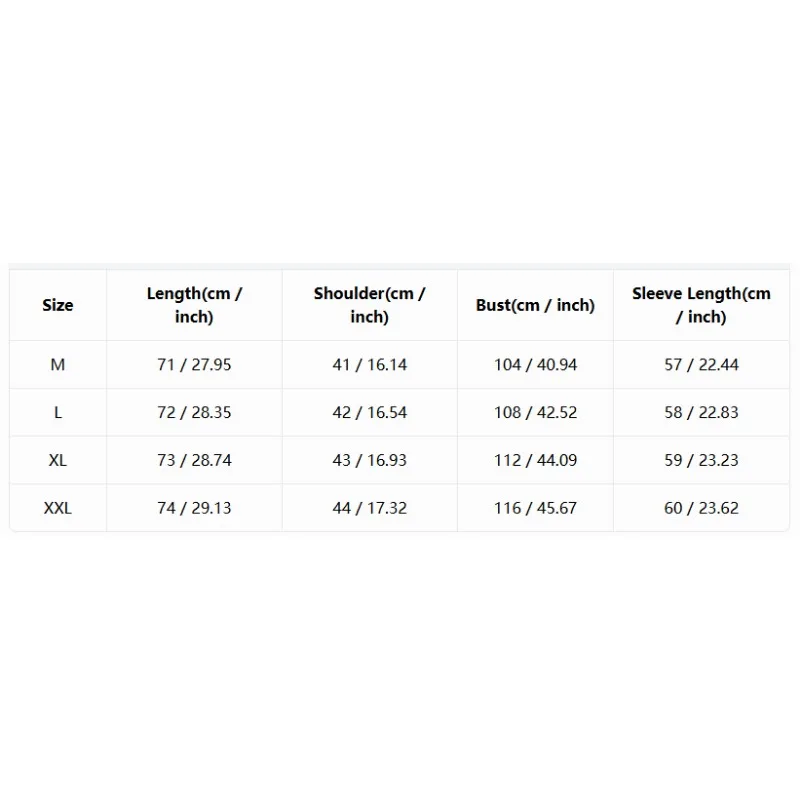Click the Bust(cm / inch) header
Image resolution: width=800 pixels, height=800 pixels.
[x=535, y=305]
